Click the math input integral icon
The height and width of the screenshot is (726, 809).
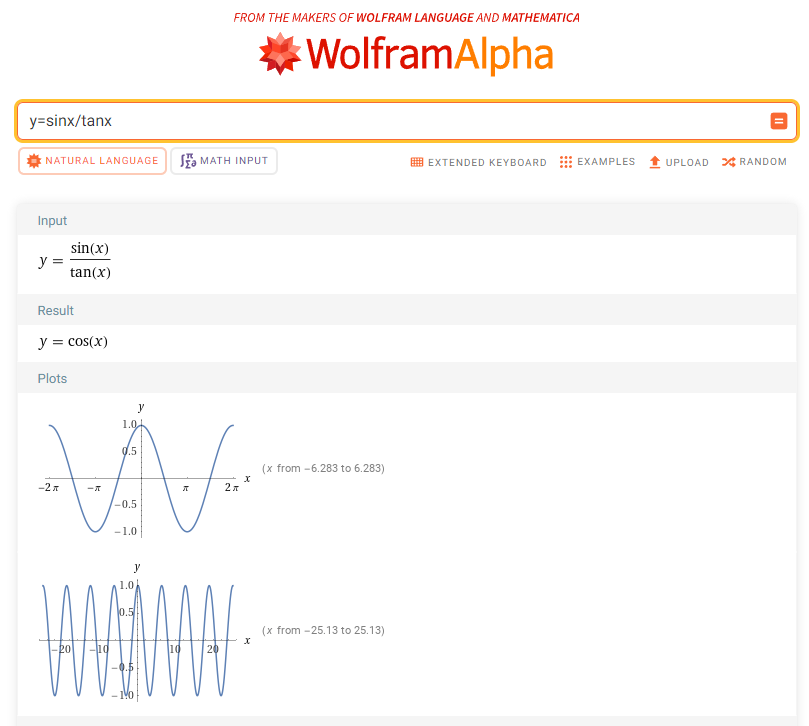click(188, 161)
